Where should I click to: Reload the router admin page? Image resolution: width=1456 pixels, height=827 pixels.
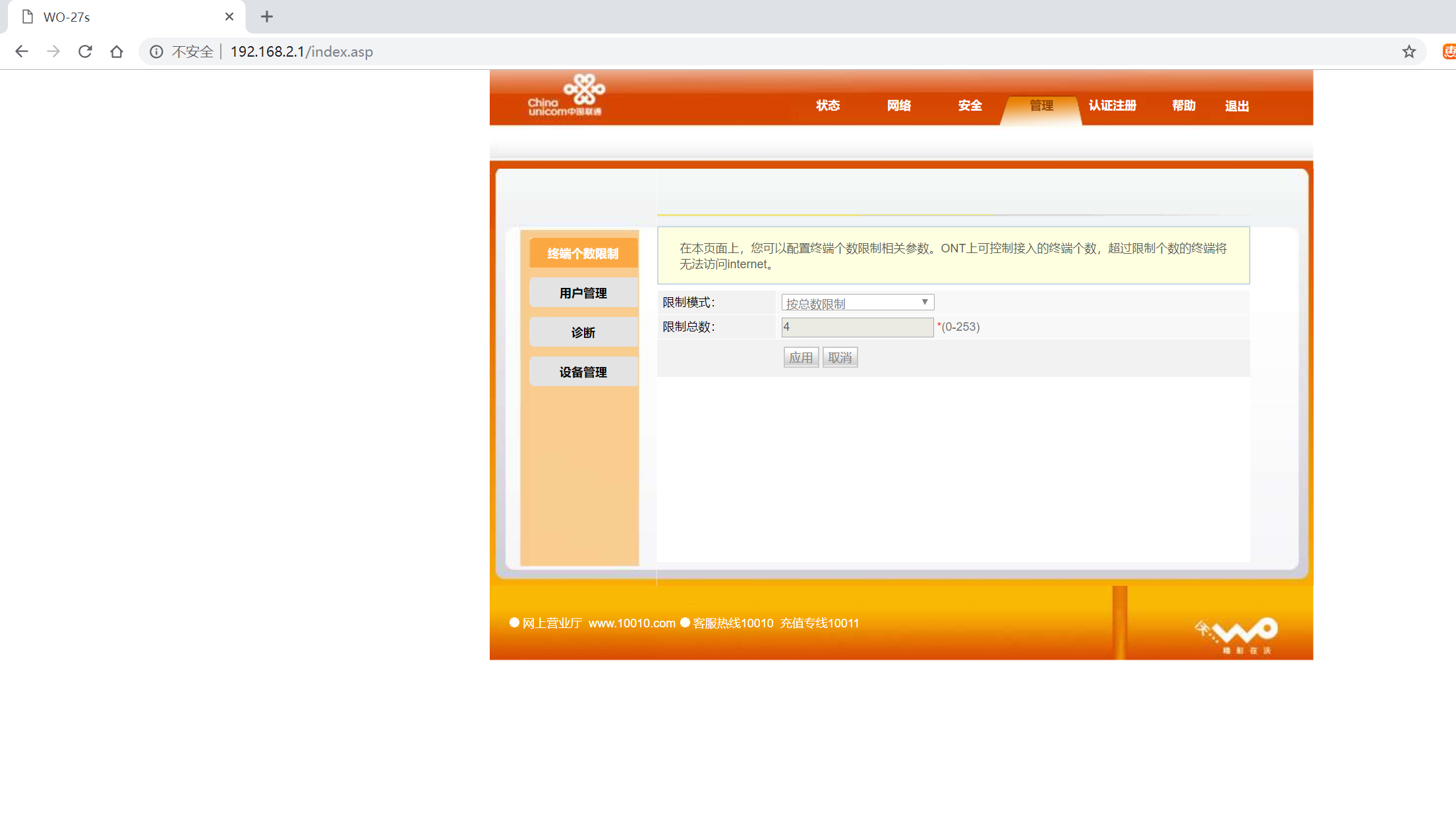[85, 51]
